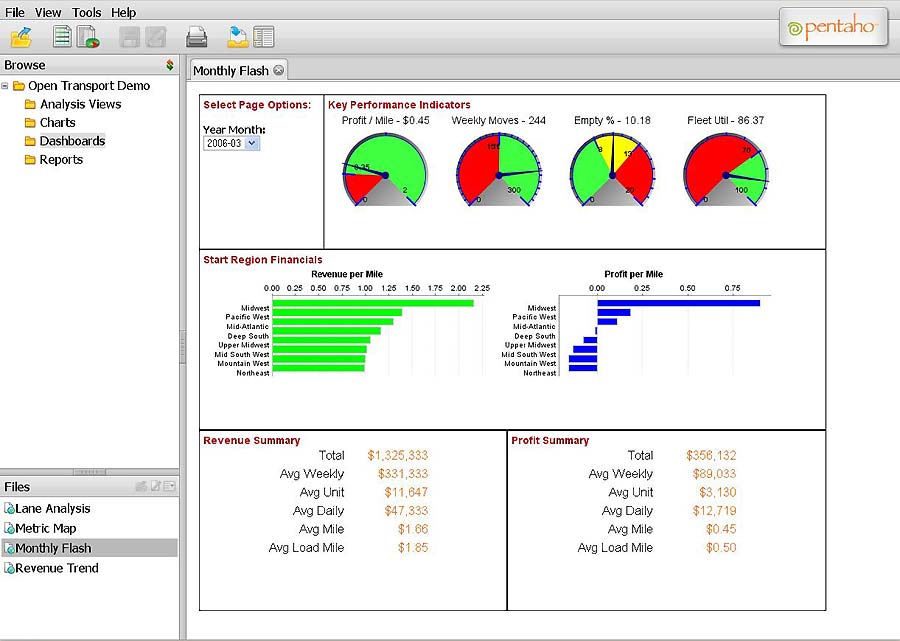900x641 pixels.
Task: Click the Midwest bar in Revenue per Mile
Action: 373,303
